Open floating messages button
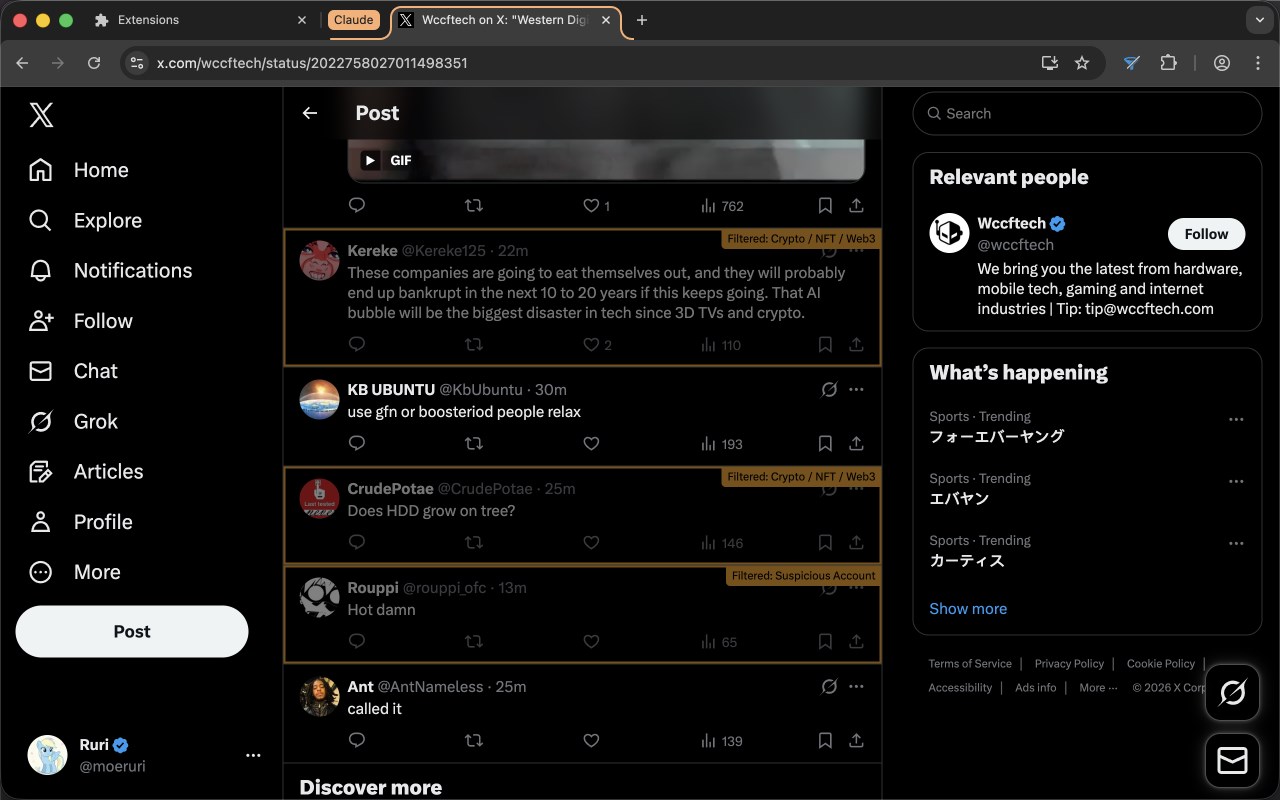This screenshot has width=1280, height=800. (x=1232, y=761)
